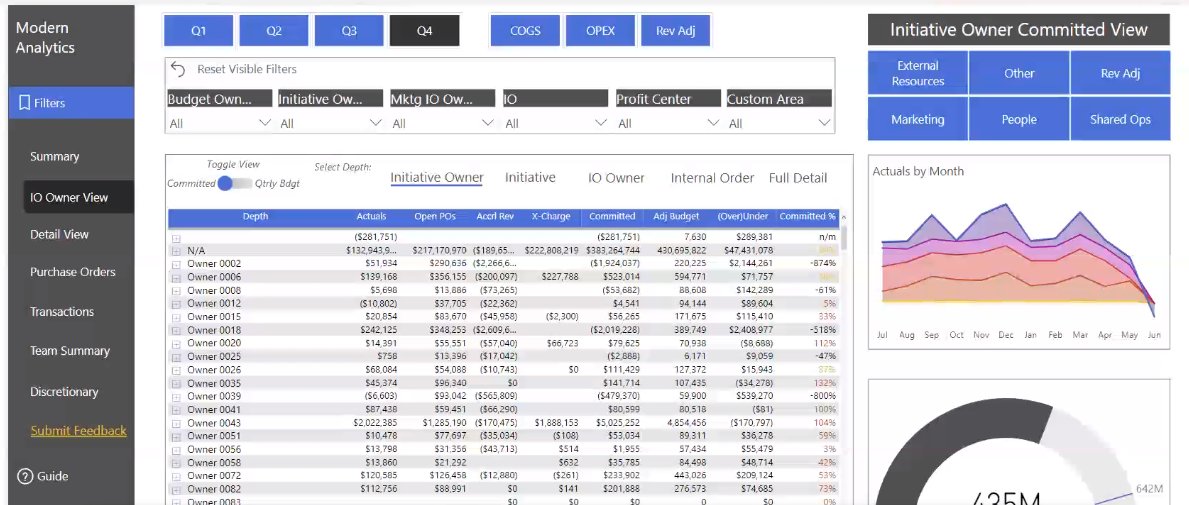Screen dimensions: 1189x505
Task: Click the Reset Visible Filters text
Action: [246, 69]
